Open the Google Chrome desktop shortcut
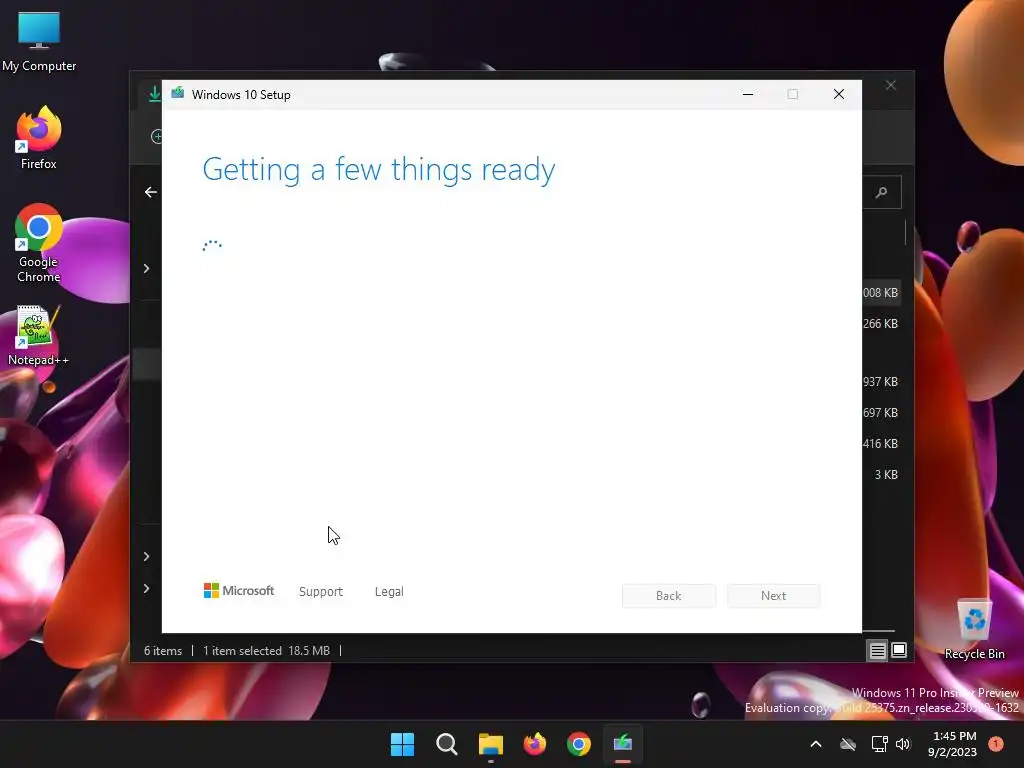1024x768 pixels. coord(39,243)
